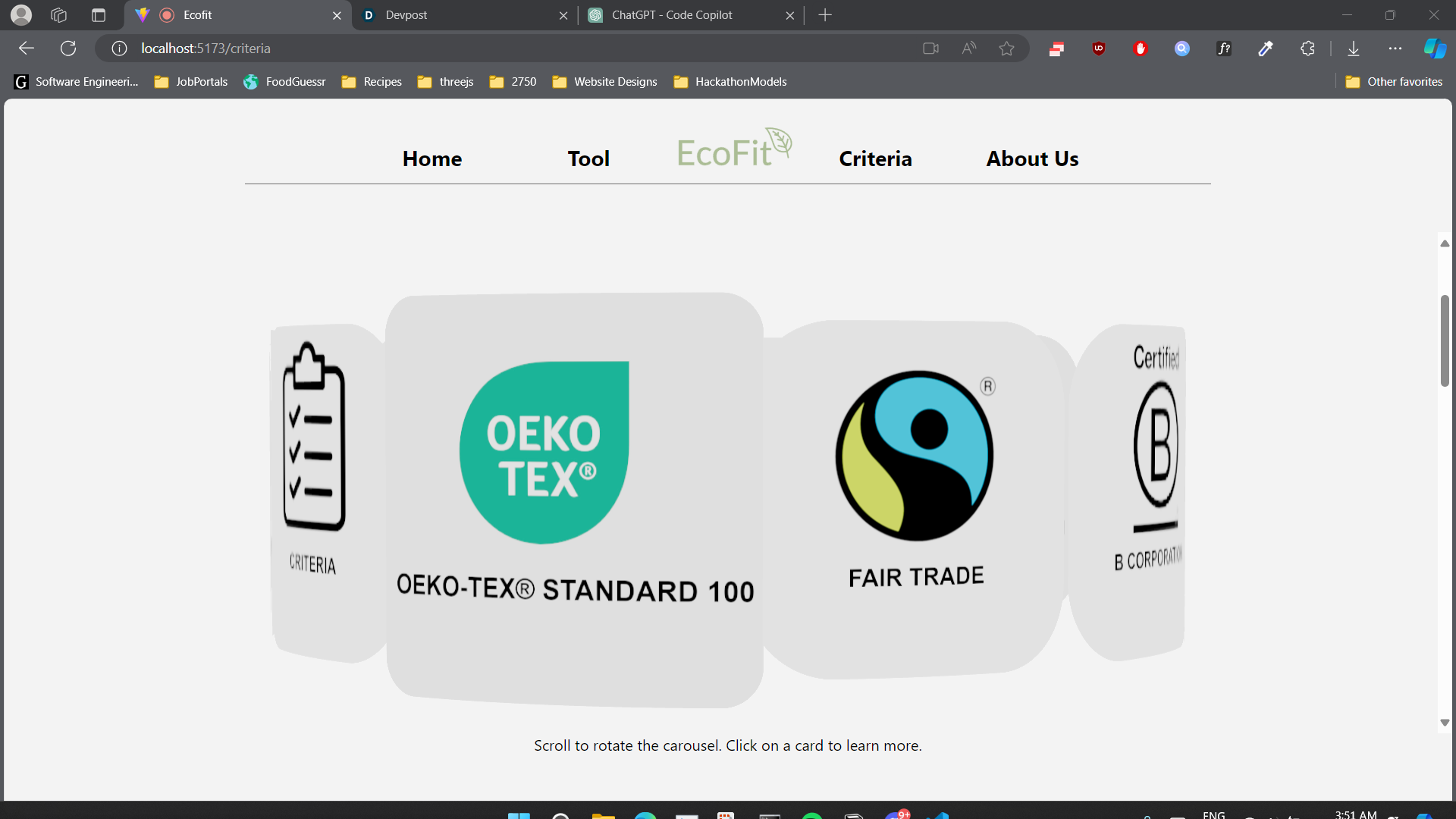Refresh the current page
This screenshot has width=1456, height=819.
(68, 49)
